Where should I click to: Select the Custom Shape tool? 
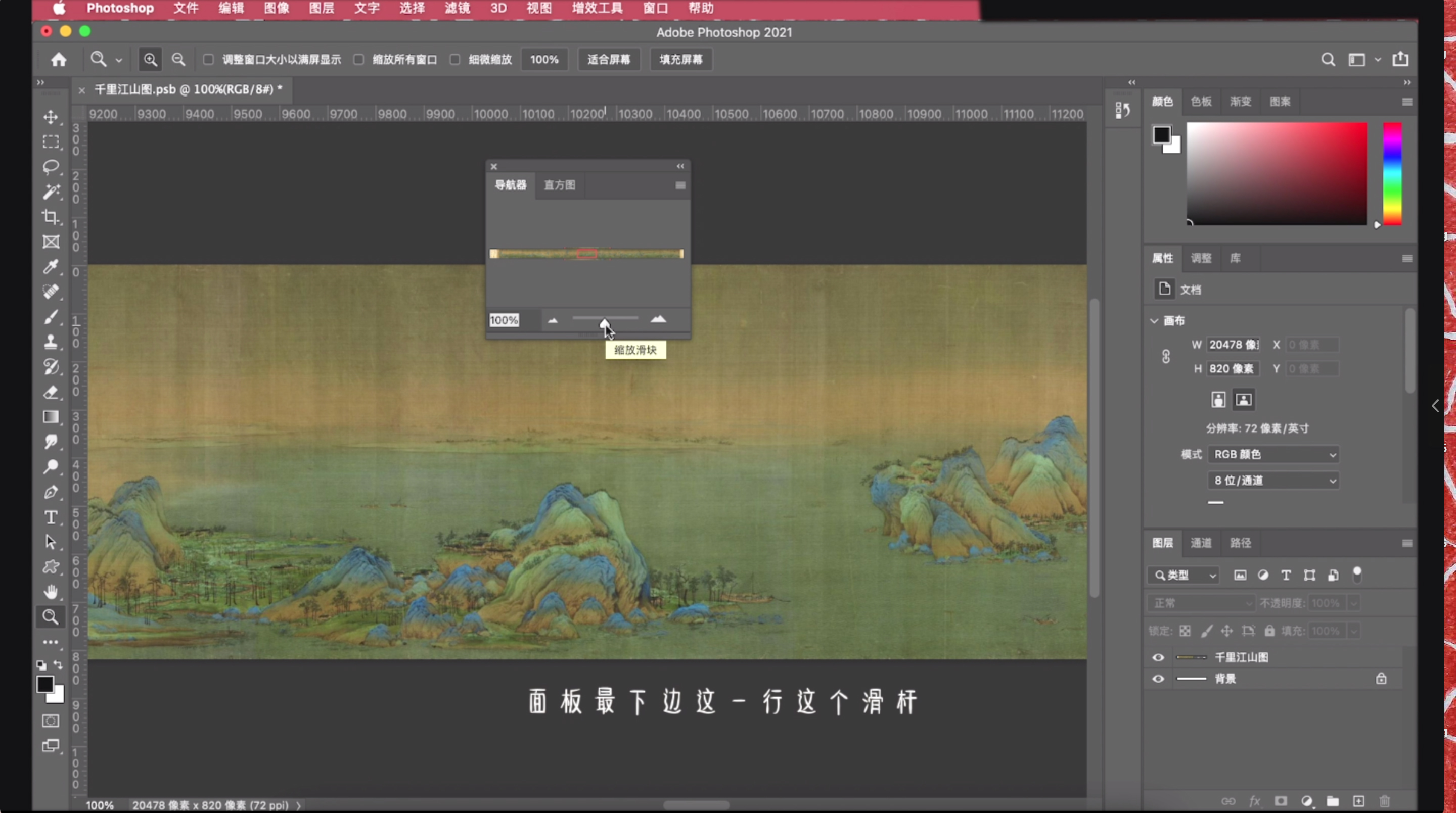coord(51,566)
